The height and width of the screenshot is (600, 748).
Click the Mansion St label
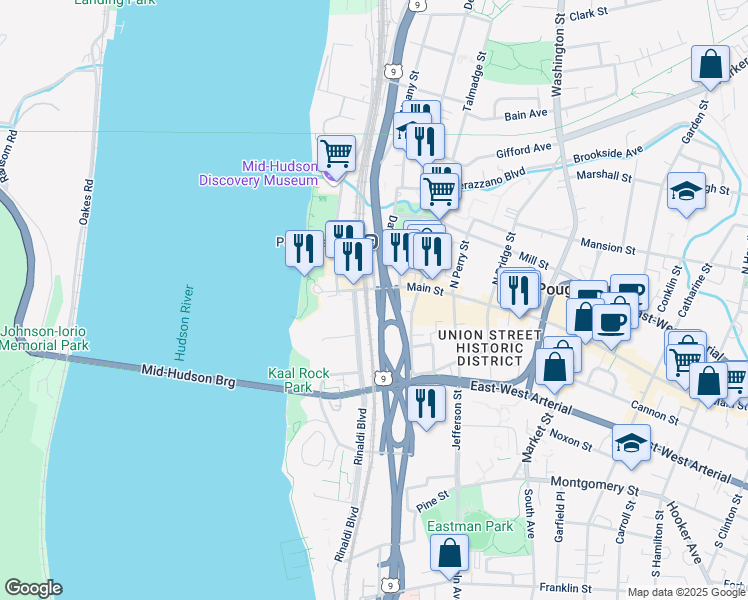608,247
